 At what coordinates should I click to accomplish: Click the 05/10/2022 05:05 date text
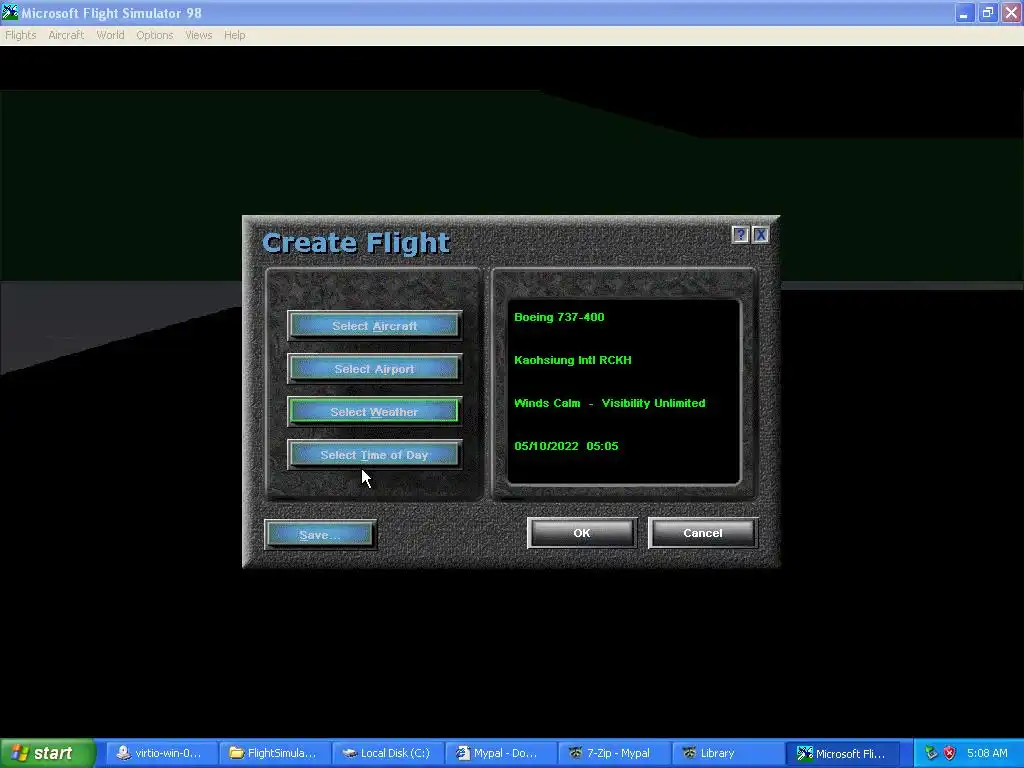coord(566,446)
